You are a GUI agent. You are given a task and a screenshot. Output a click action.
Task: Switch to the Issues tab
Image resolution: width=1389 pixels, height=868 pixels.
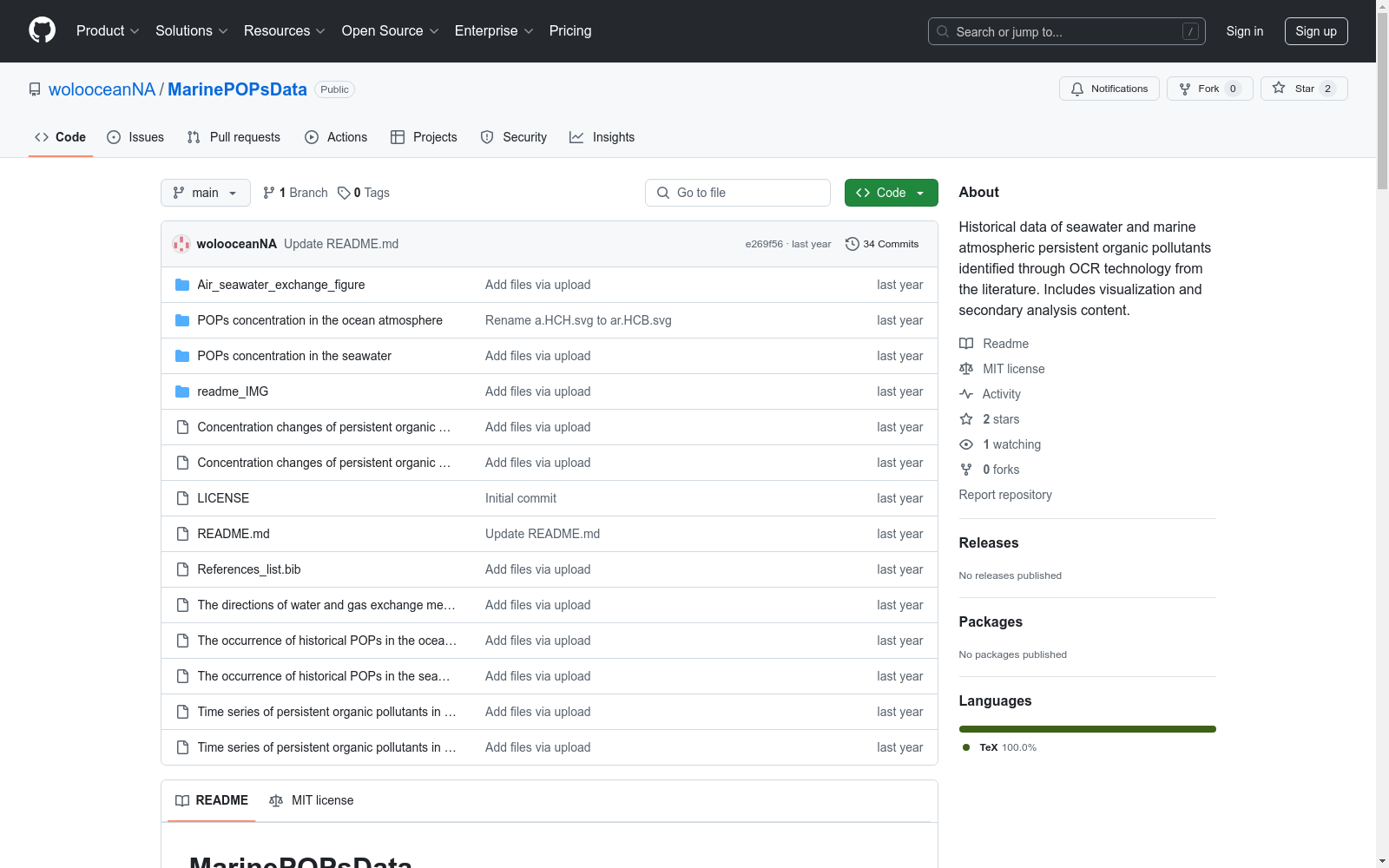pos(135,137)
